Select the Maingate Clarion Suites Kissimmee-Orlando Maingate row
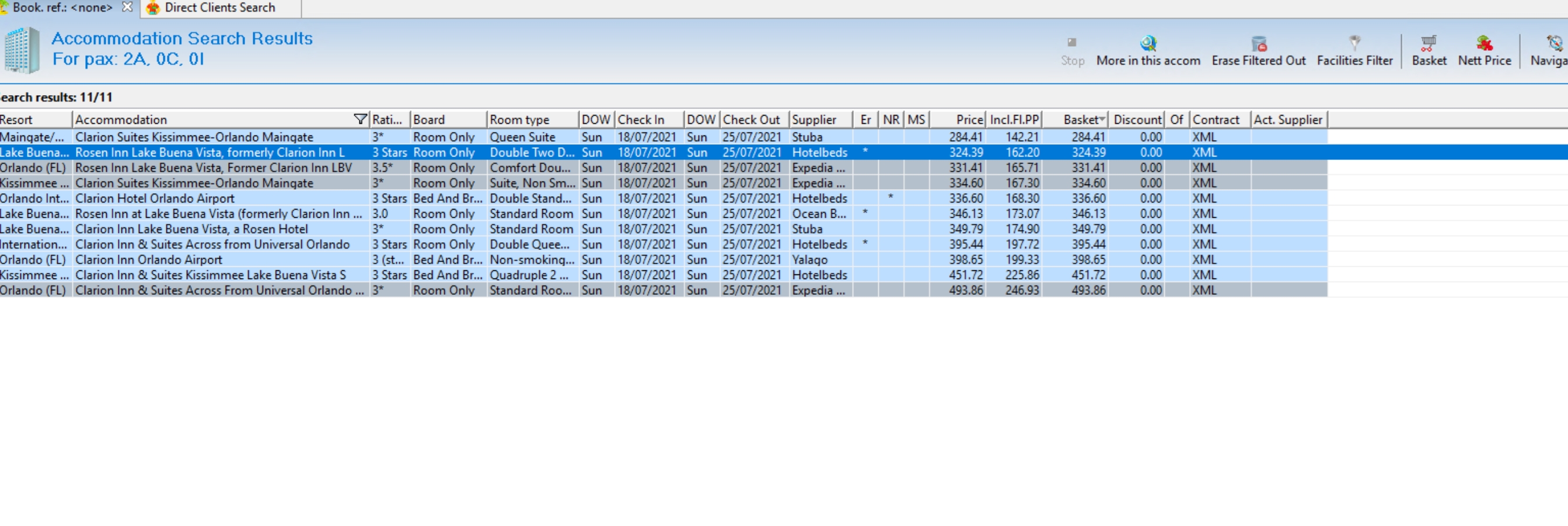 click(663, 137)
